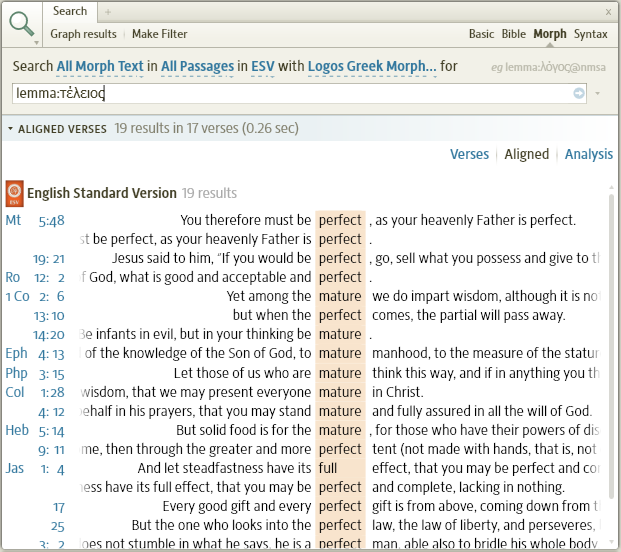Open Jas verse reference 1:4

[53, 469]
